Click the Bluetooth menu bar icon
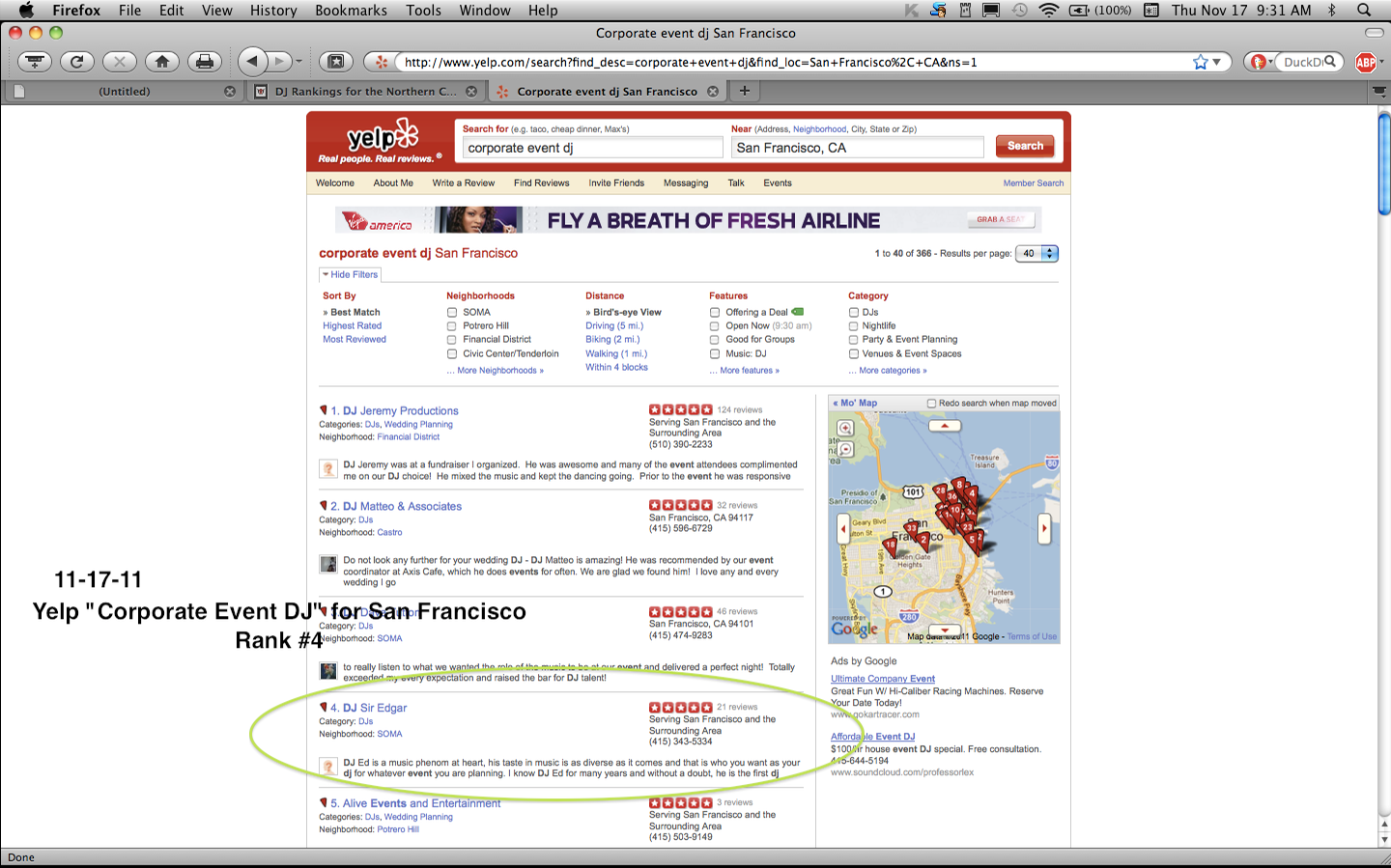The height and width of the screenshot is (868, 1391). (x=1332, y=10)
